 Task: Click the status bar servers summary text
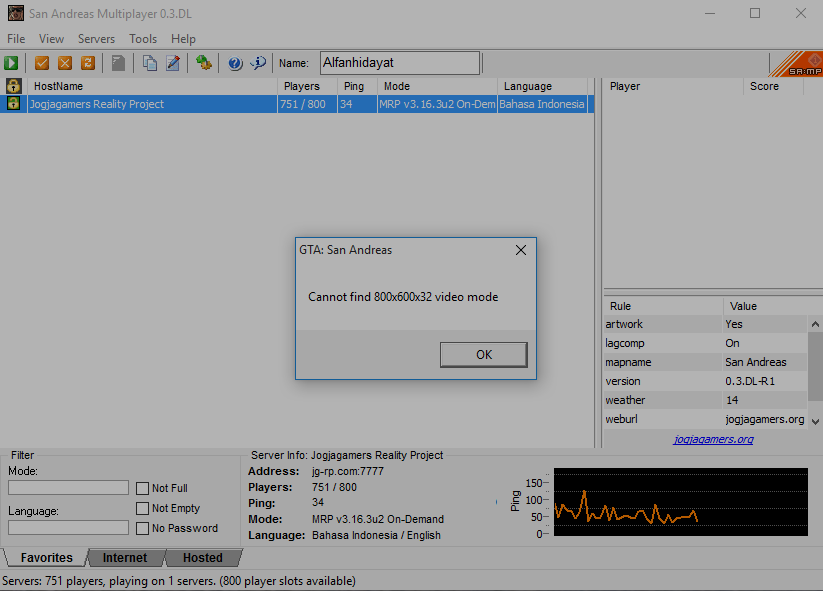point(179,581)
